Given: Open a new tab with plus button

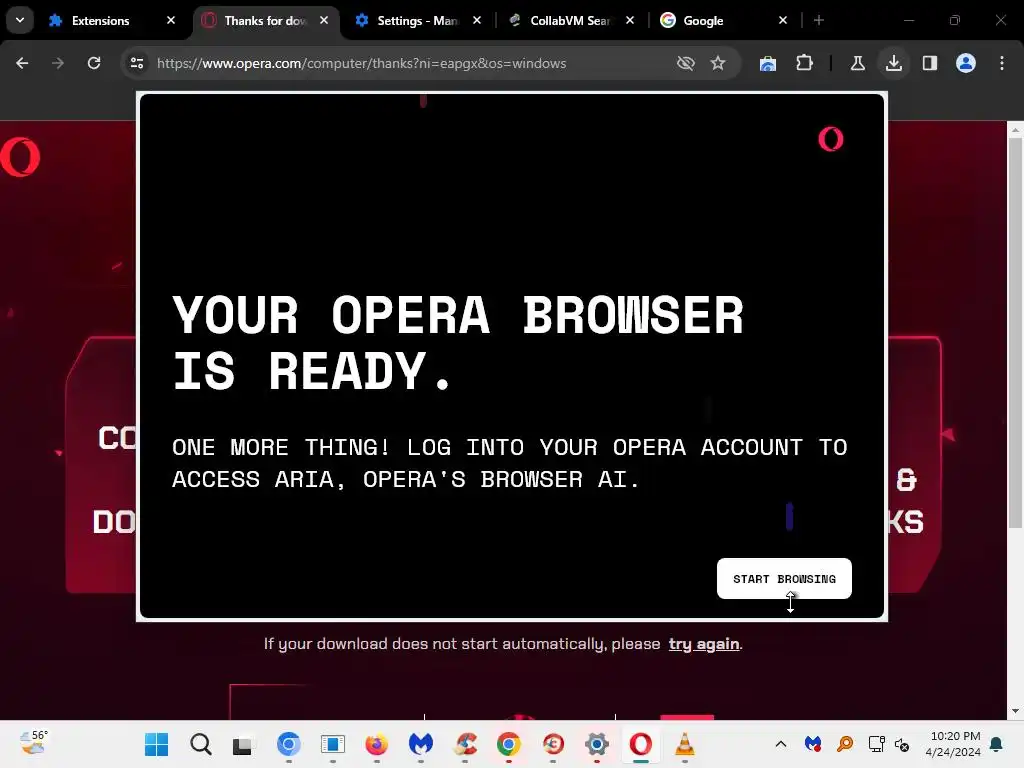Looking at the screenshot, I should tap(819, 20).
